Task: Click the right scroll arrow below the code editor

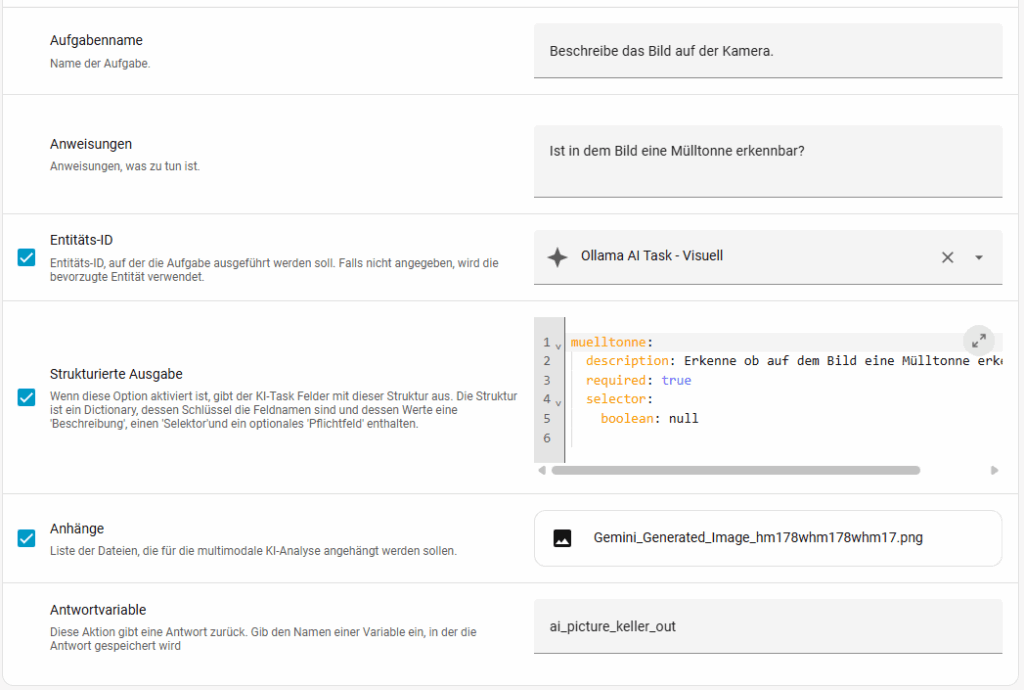Action: (x=994, y=470)
